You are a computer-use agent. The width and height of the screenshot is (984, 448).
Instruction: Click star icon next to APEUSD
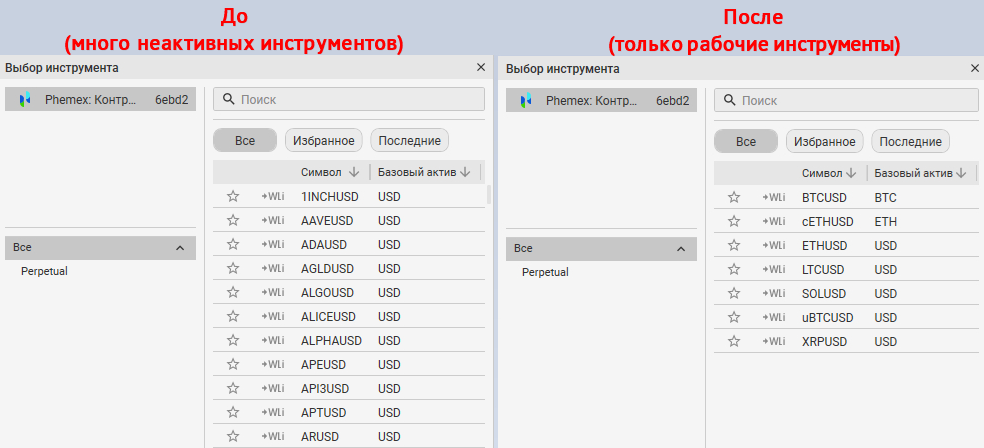click(233, 365)
